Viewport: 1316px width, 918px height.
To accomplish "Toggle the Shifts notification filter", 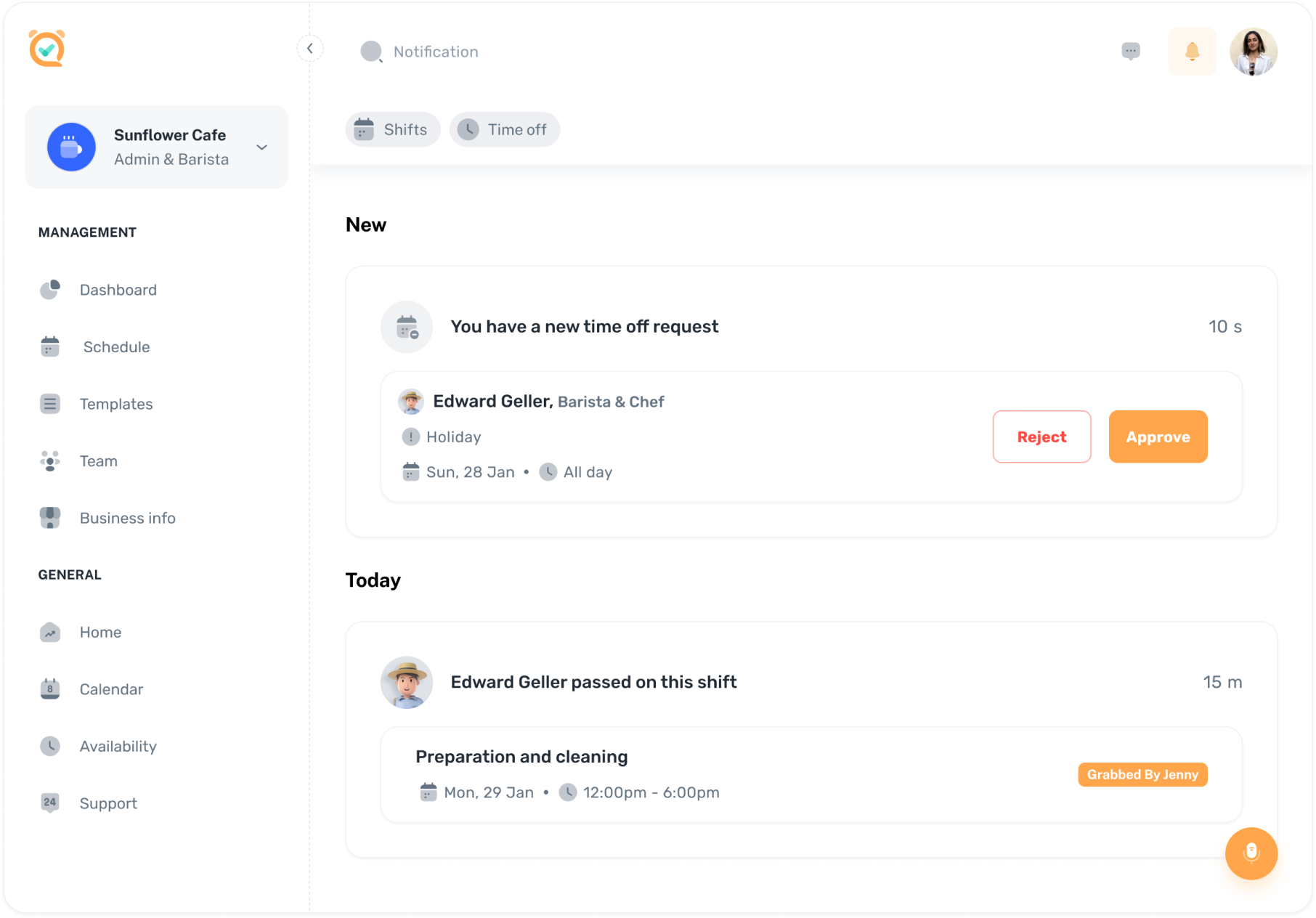I will coord(392,129).
